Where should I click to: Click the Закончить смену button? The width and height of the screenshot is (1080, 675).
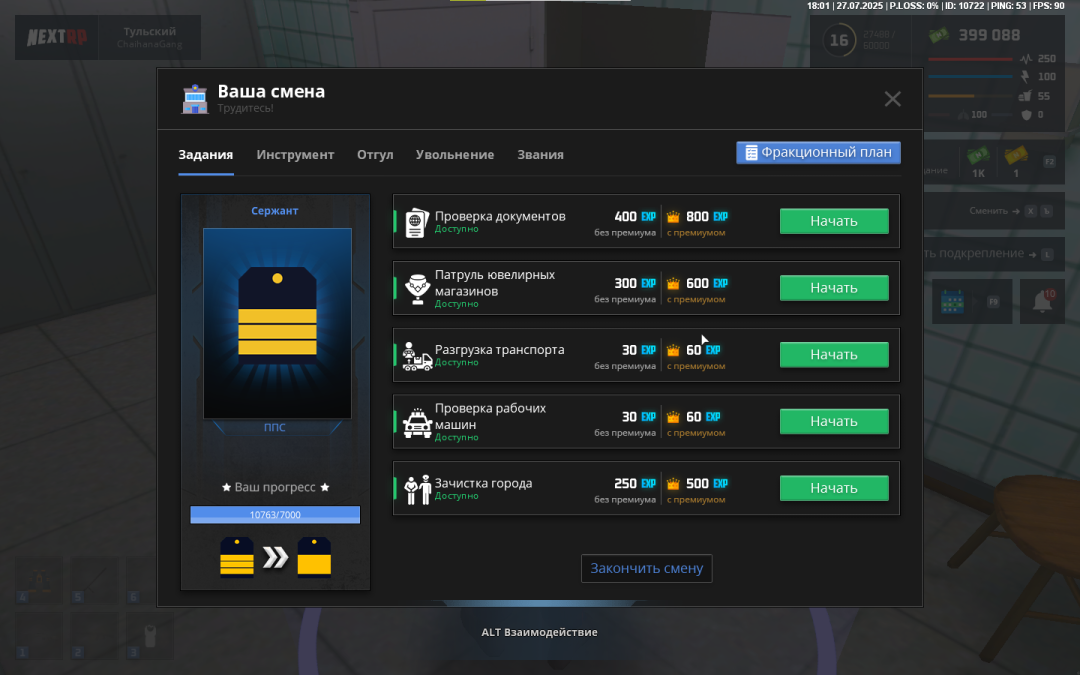[x=646, y=568]
